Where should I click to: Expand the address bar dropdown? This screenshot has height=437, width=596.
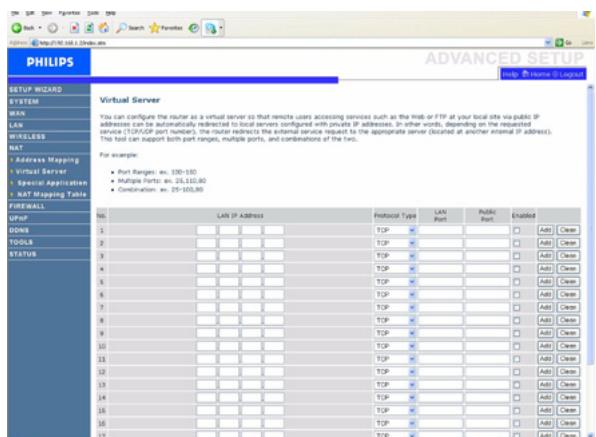[548, 43]
